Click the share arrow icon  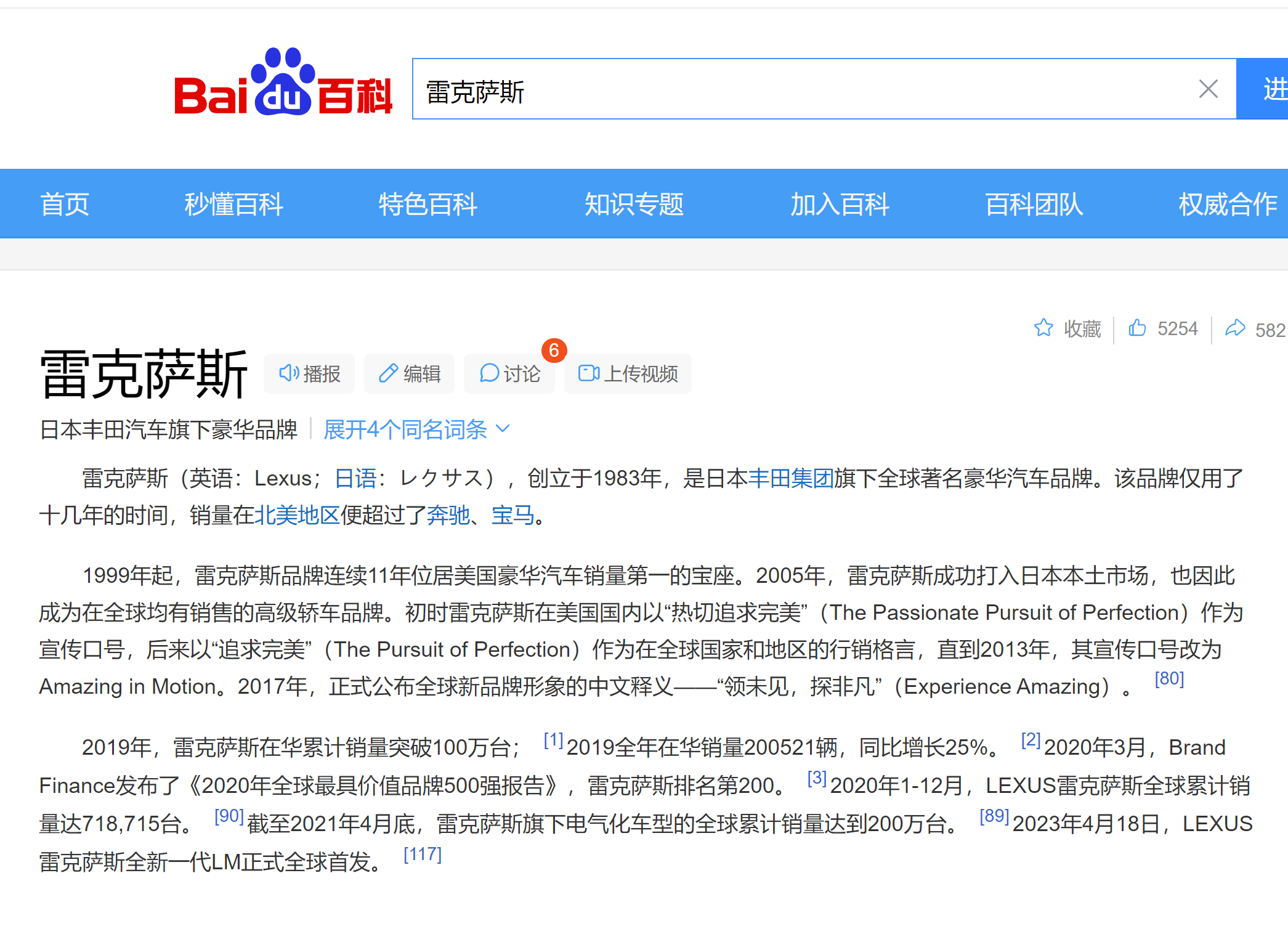coord(1235,328)
